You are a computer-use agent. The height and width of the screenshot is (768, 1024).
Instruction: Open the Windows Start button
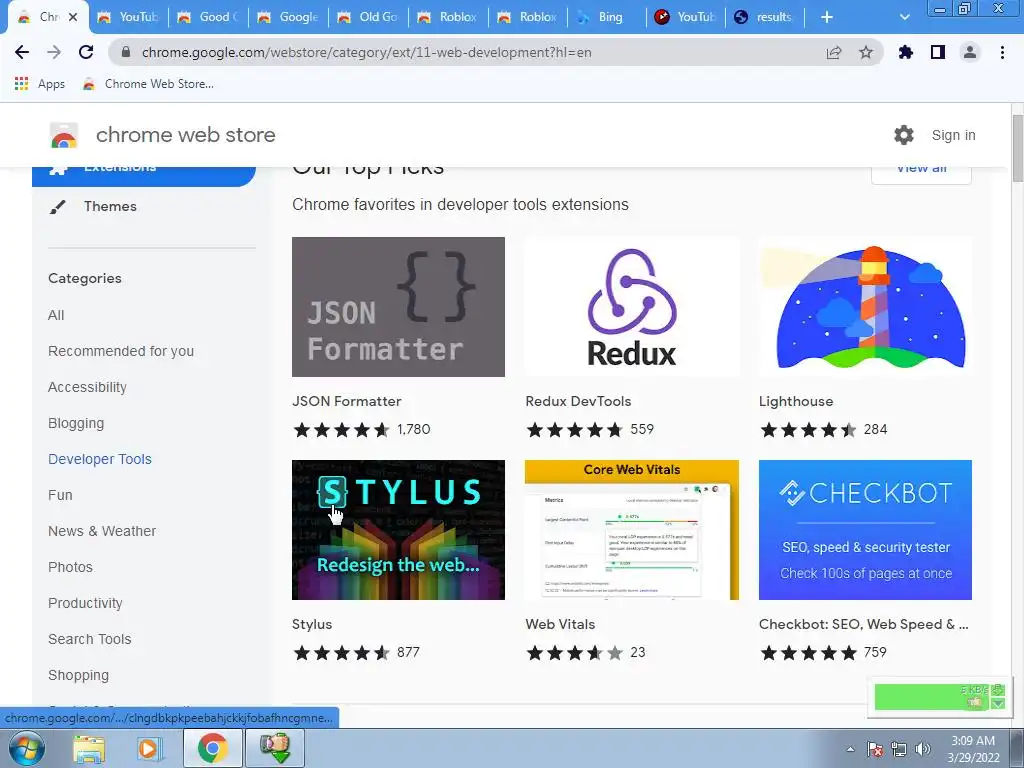[x=26, y=748]
